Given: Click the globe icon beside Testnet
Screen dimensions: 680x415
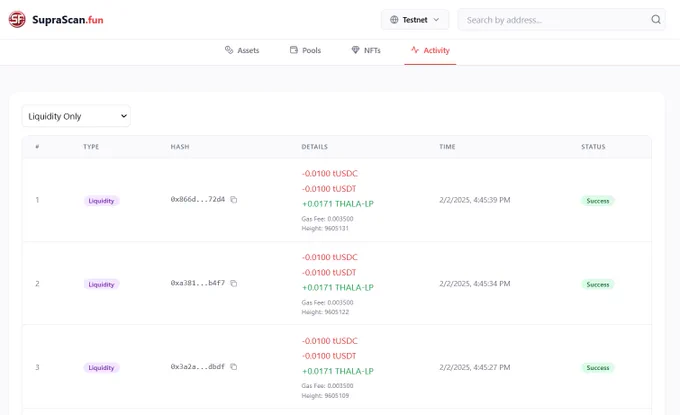Looking at the screenshot, I should click(394, 20).
